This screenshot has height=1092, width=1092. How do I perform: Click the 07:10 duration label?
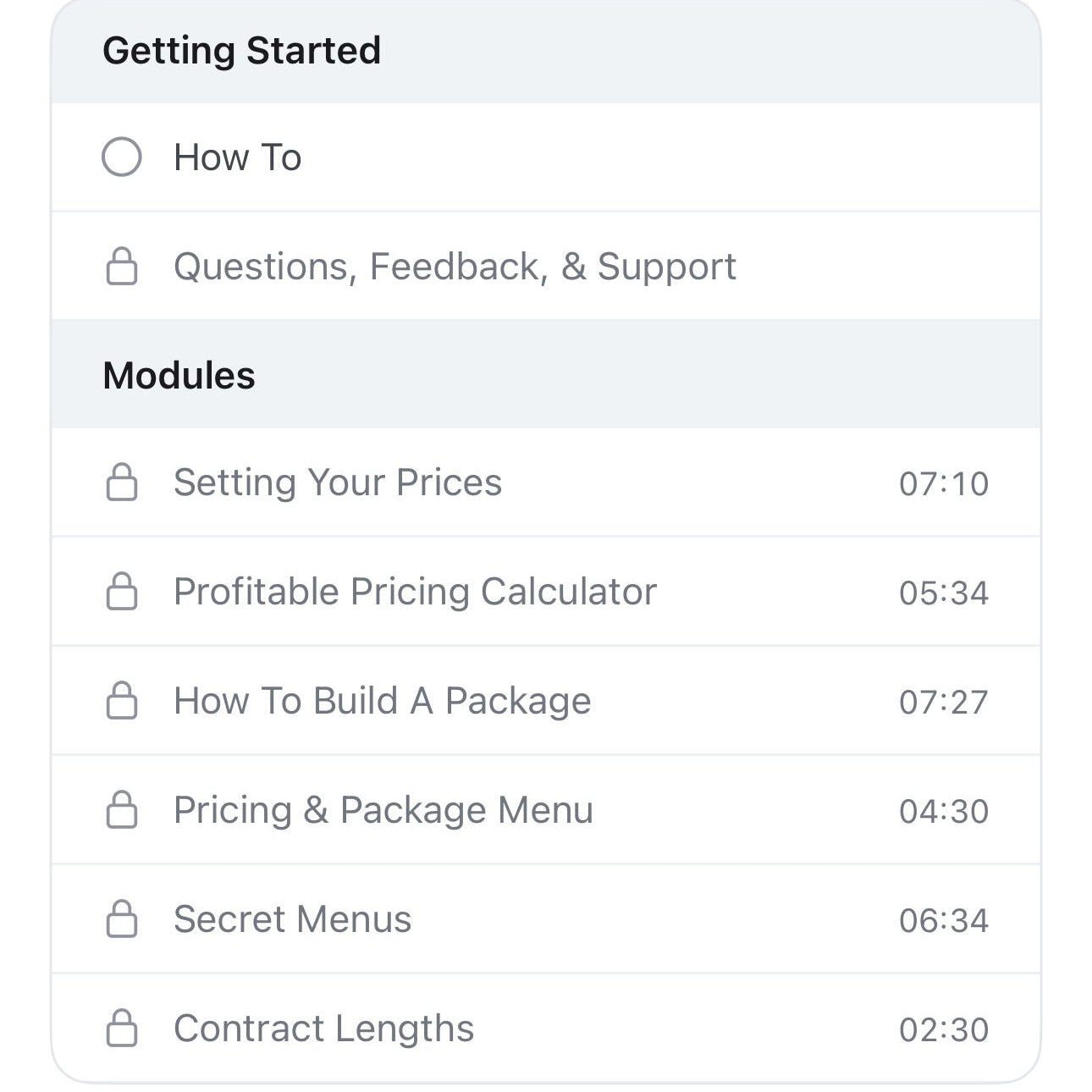pos(944,483)
